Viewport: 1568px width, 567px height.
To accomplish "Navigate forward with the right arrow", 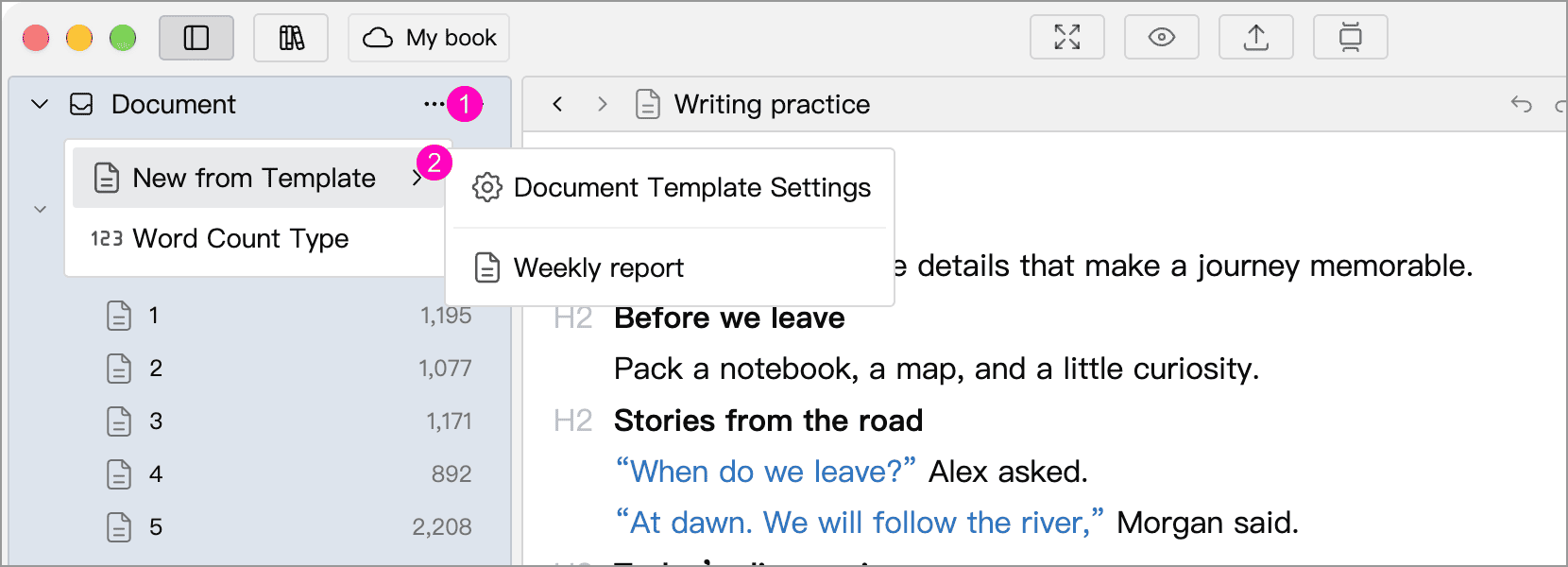I will 603,104.
